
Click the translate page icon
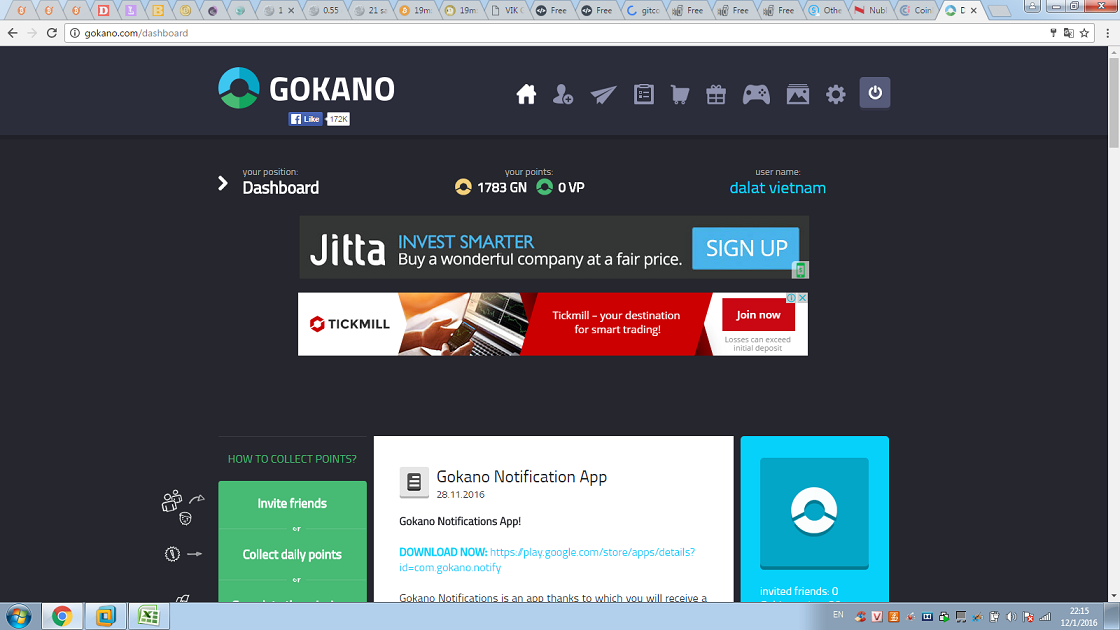coord(1069,33)
